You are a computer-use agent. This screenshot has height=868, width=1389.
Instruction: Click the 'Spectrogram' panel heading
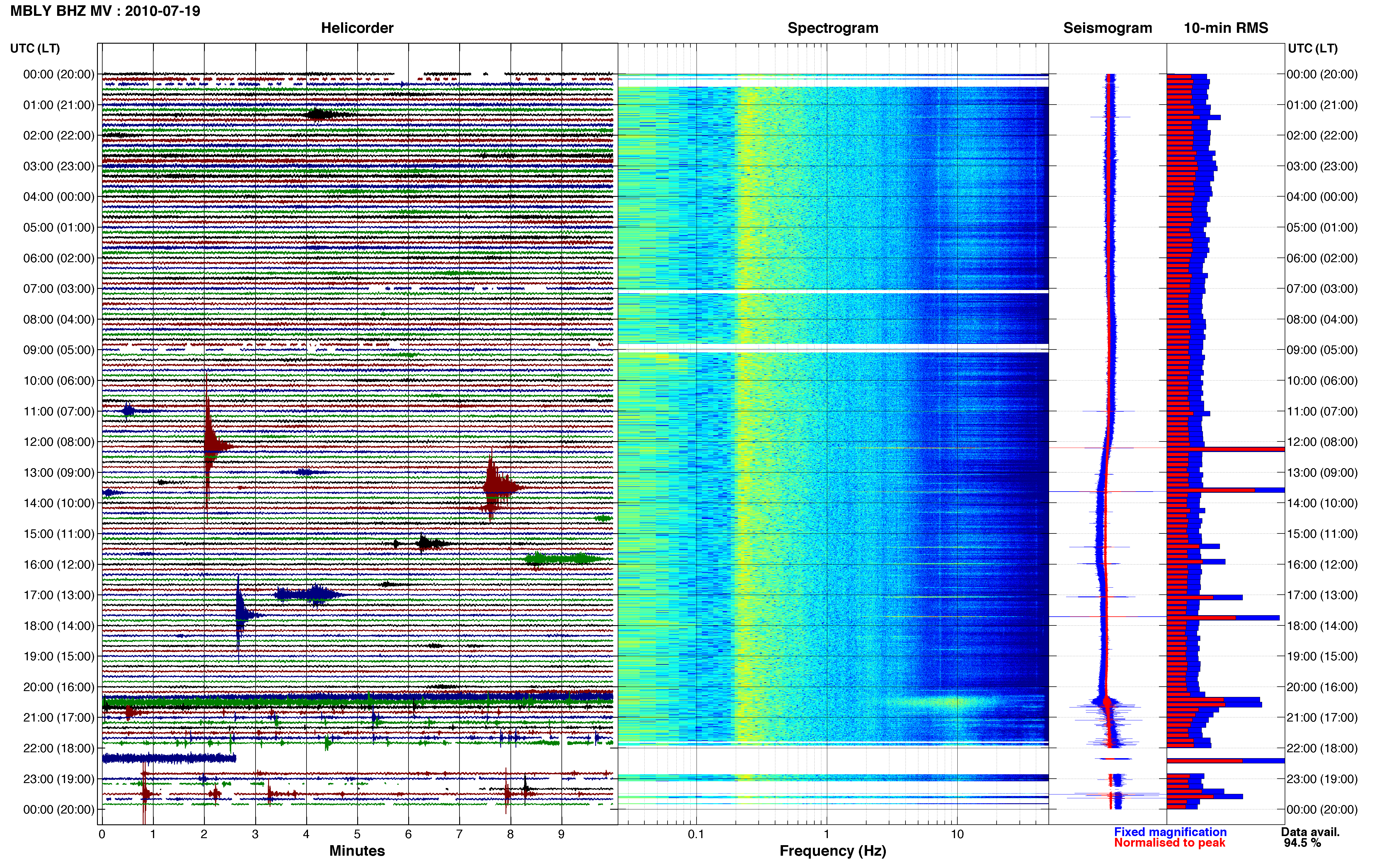833,28
